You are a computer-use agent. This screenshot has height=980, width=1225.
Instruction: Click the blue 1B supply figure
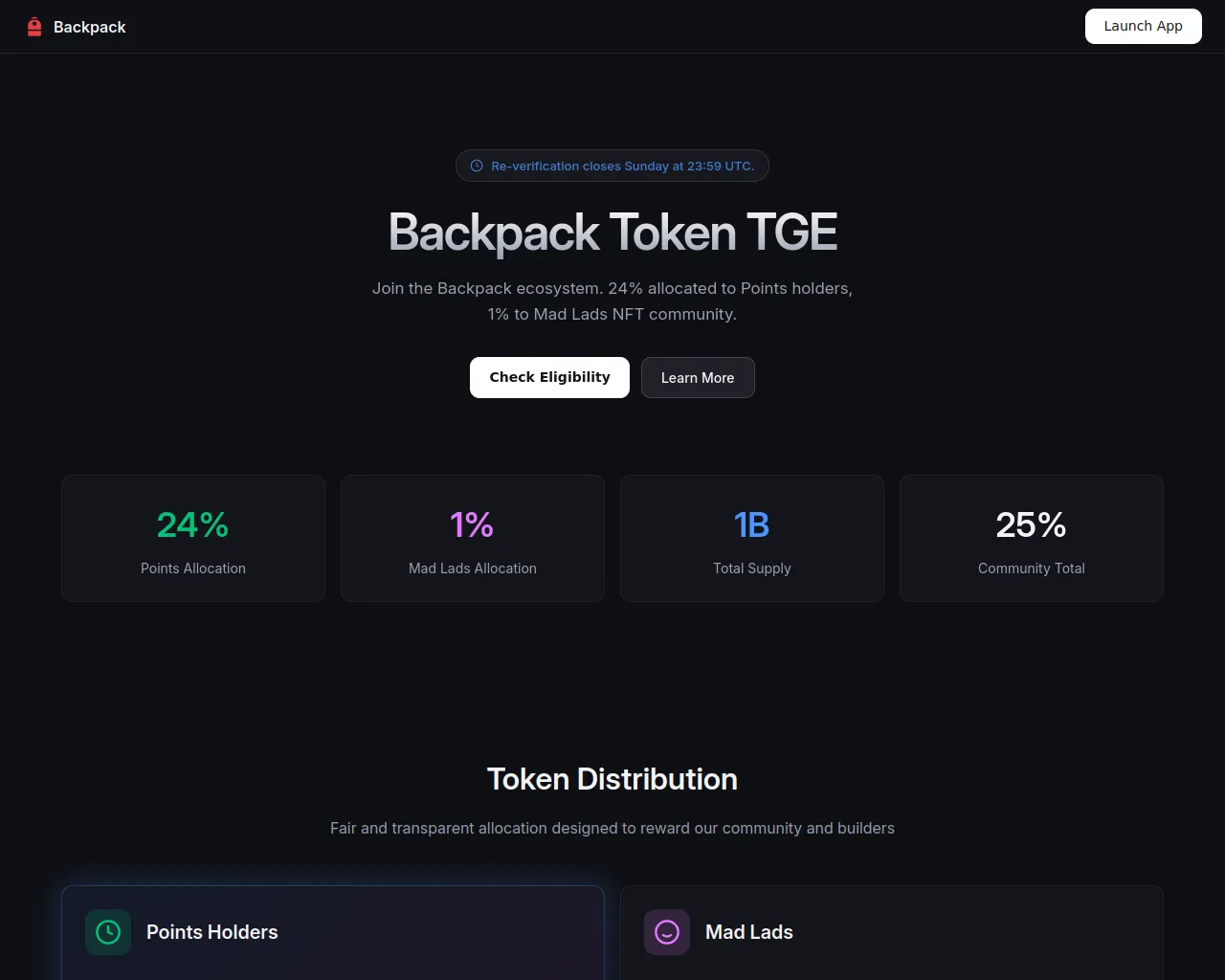click(752, 524)
